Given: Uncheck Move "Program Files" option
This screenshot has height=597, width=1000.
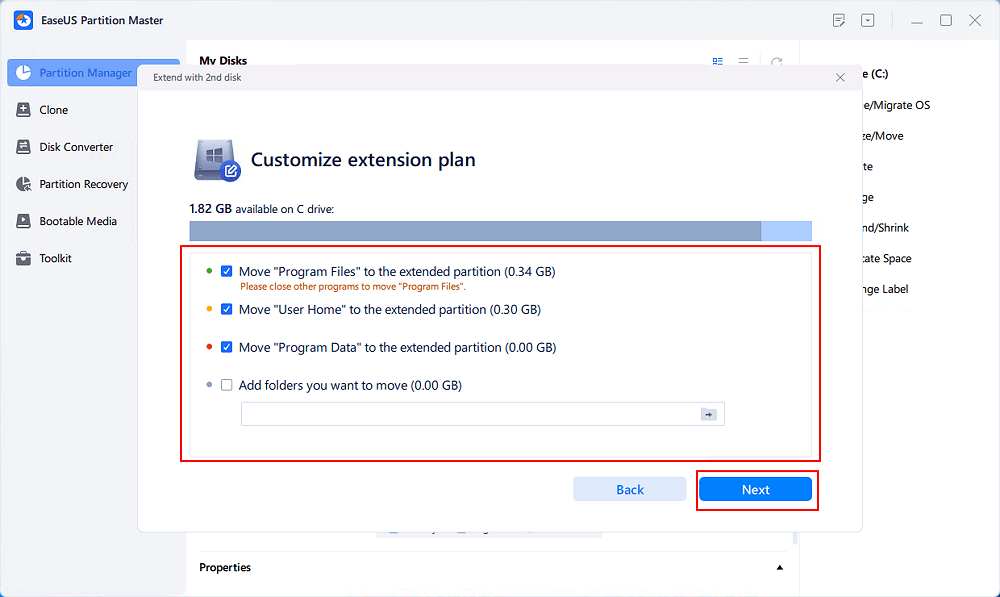Looking at the screenshot, I should [227, 271].
